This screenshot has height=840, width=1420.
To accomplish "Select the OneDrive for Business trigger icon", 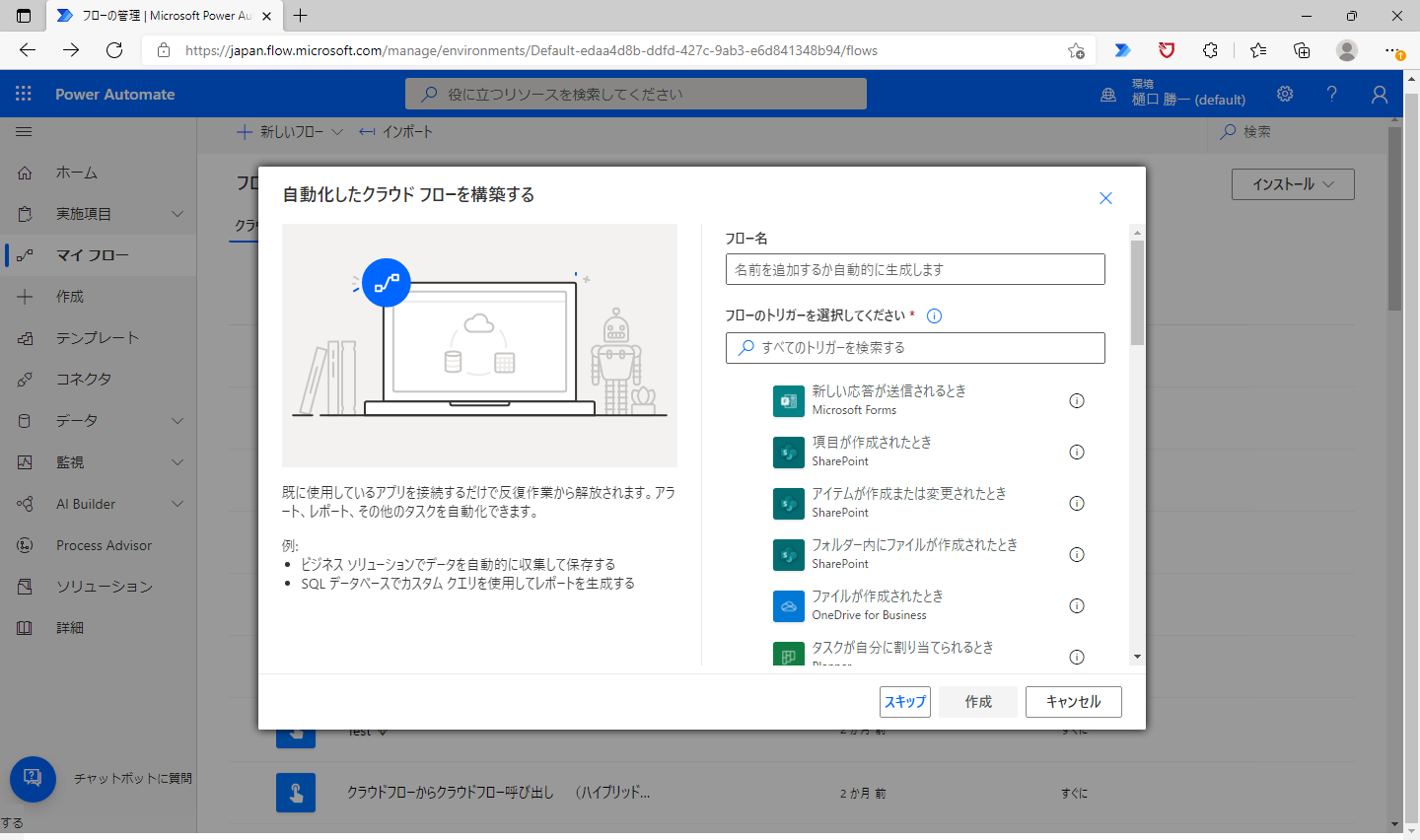I will point(789,606).
